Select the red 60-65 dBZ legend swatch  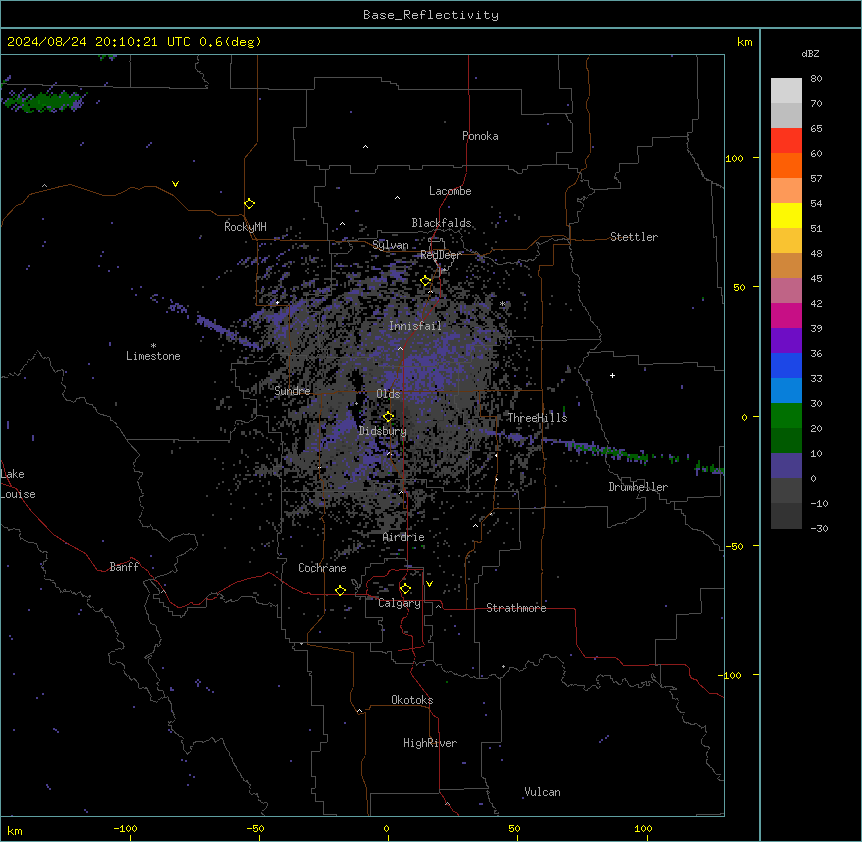(786, 140)
